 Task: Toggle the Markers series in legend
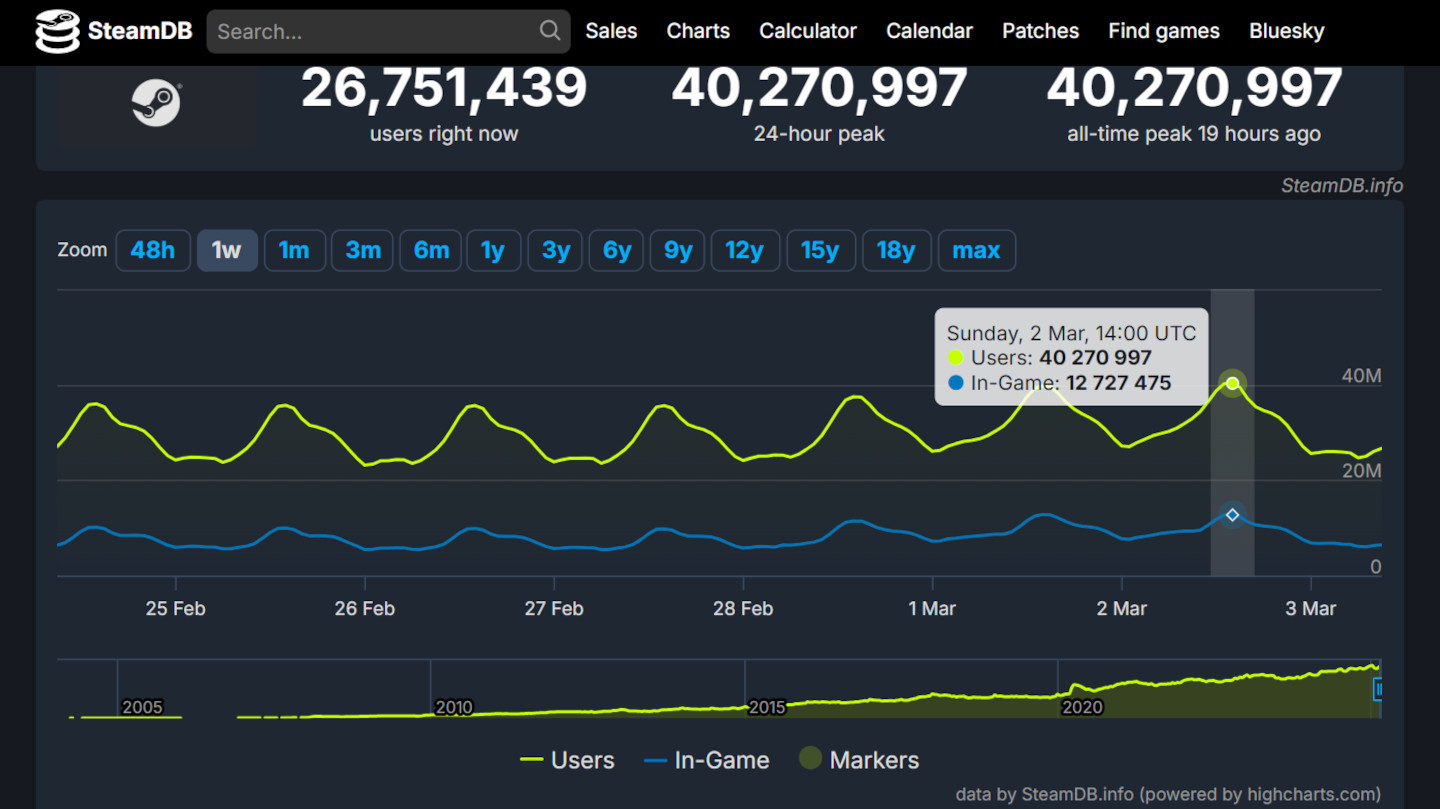coord(859,760)
